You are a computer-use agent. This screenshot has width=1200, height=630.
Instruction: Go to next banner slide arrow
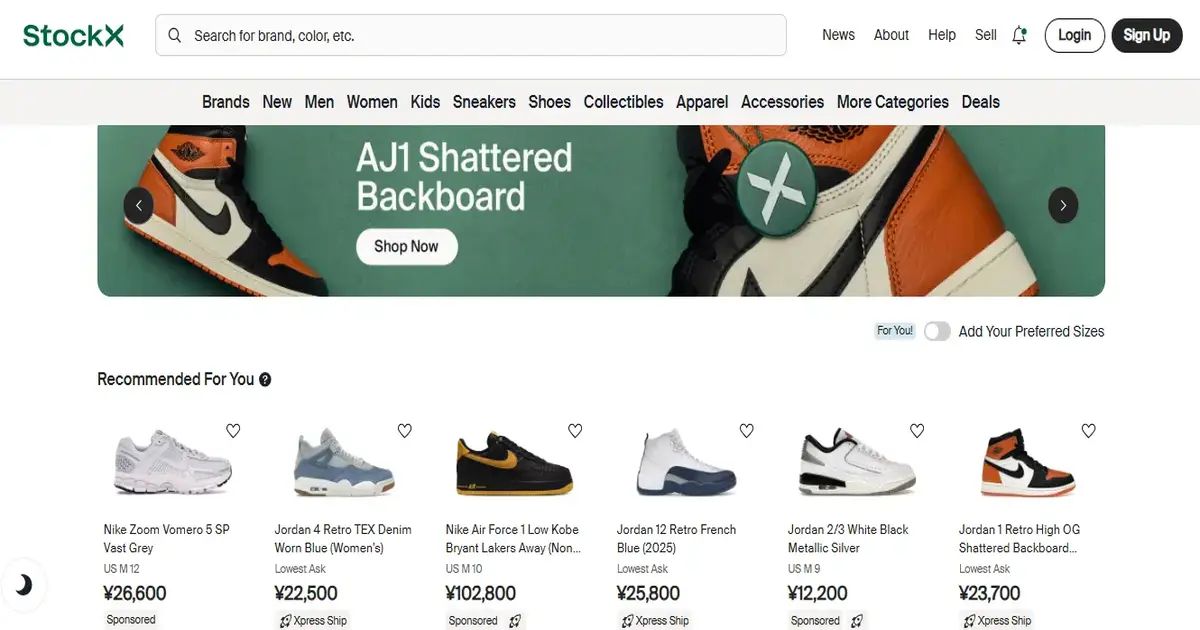click(x=1063, y=205)
